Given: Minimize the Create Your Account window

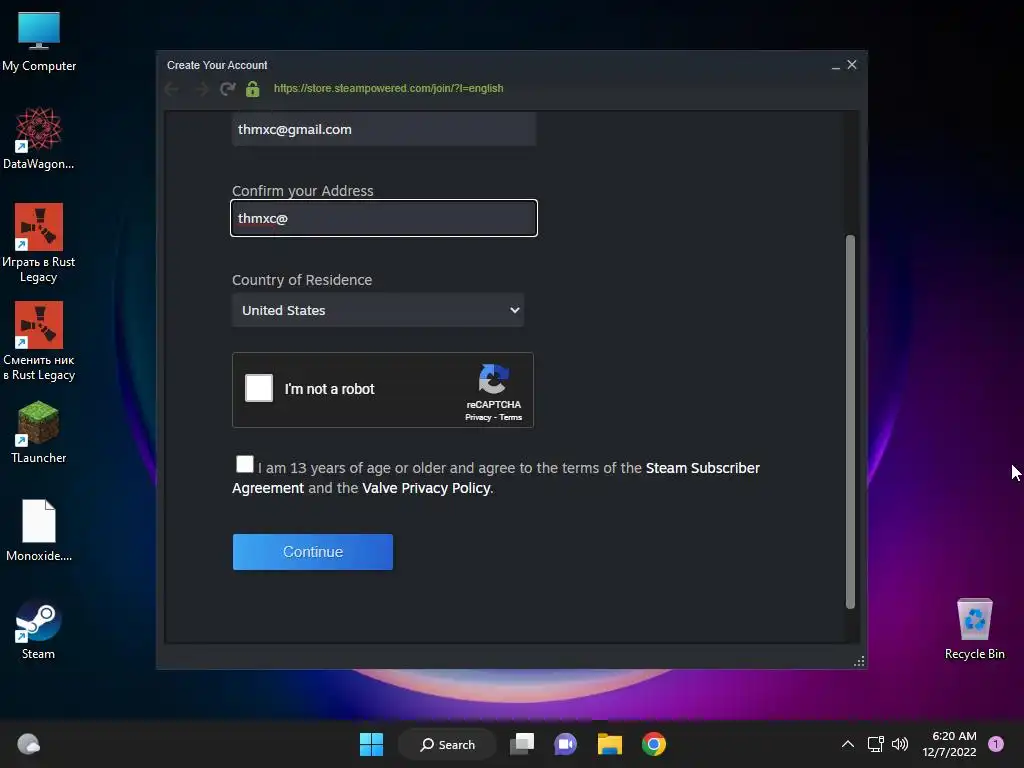Looking at the screenshot, I should 836,65.
